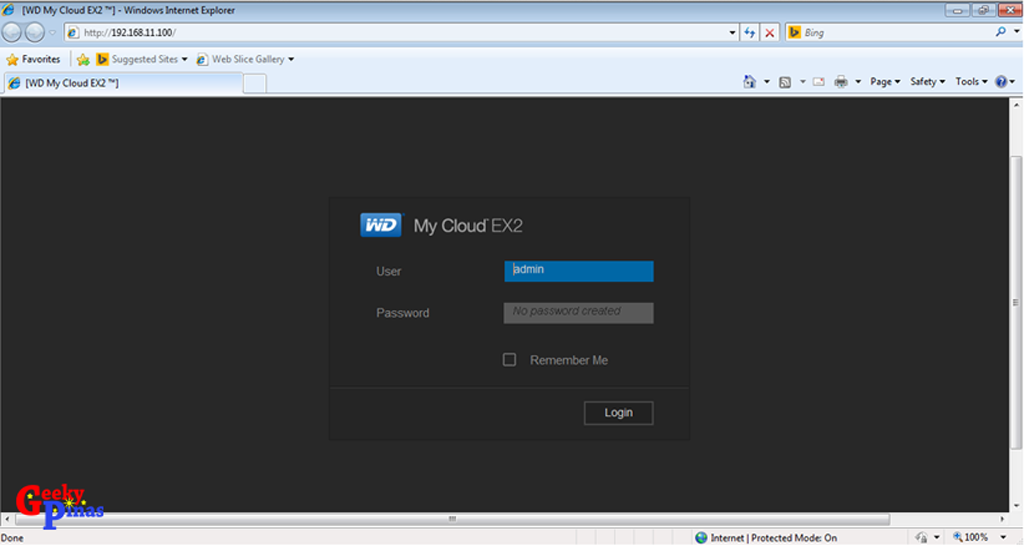Click the red Stop loading icon
This screenshot has height=546, width=1024.
[x=770, y=33]
